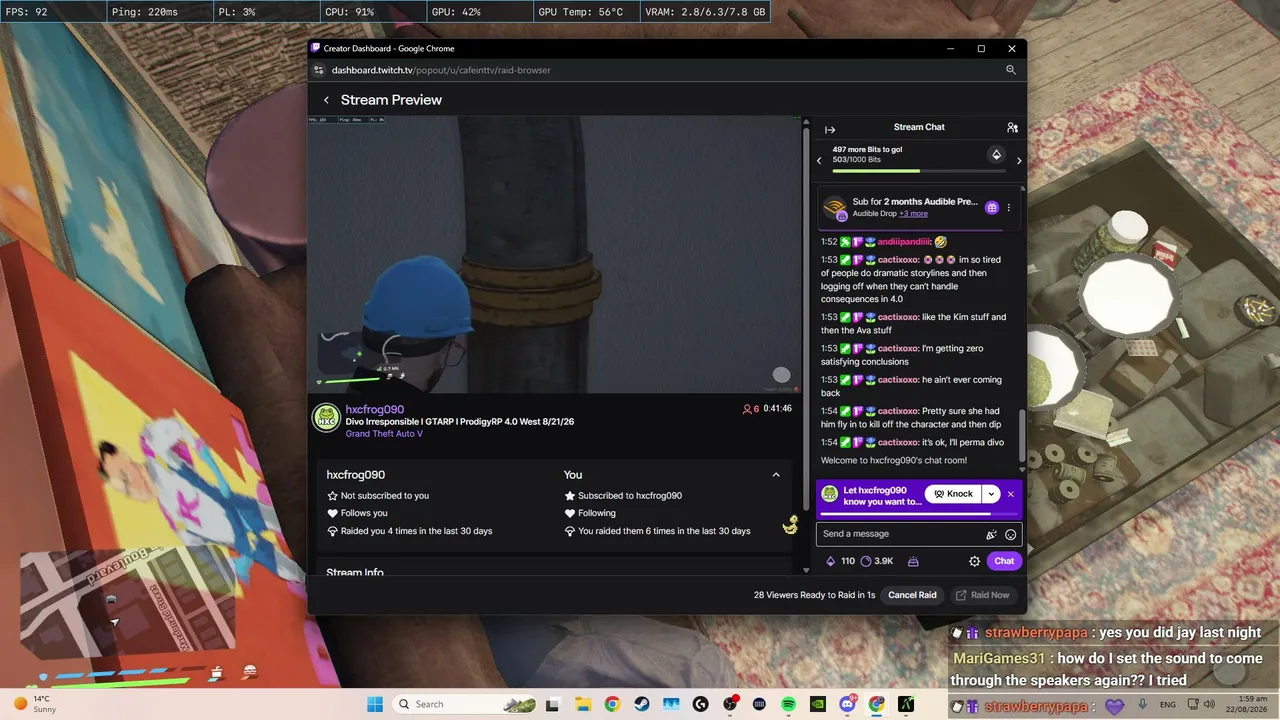Image resolution: width=1280 pixels, height=720 pixels.
Task: Open the emote picker in chat
Action: point(1010,534)
